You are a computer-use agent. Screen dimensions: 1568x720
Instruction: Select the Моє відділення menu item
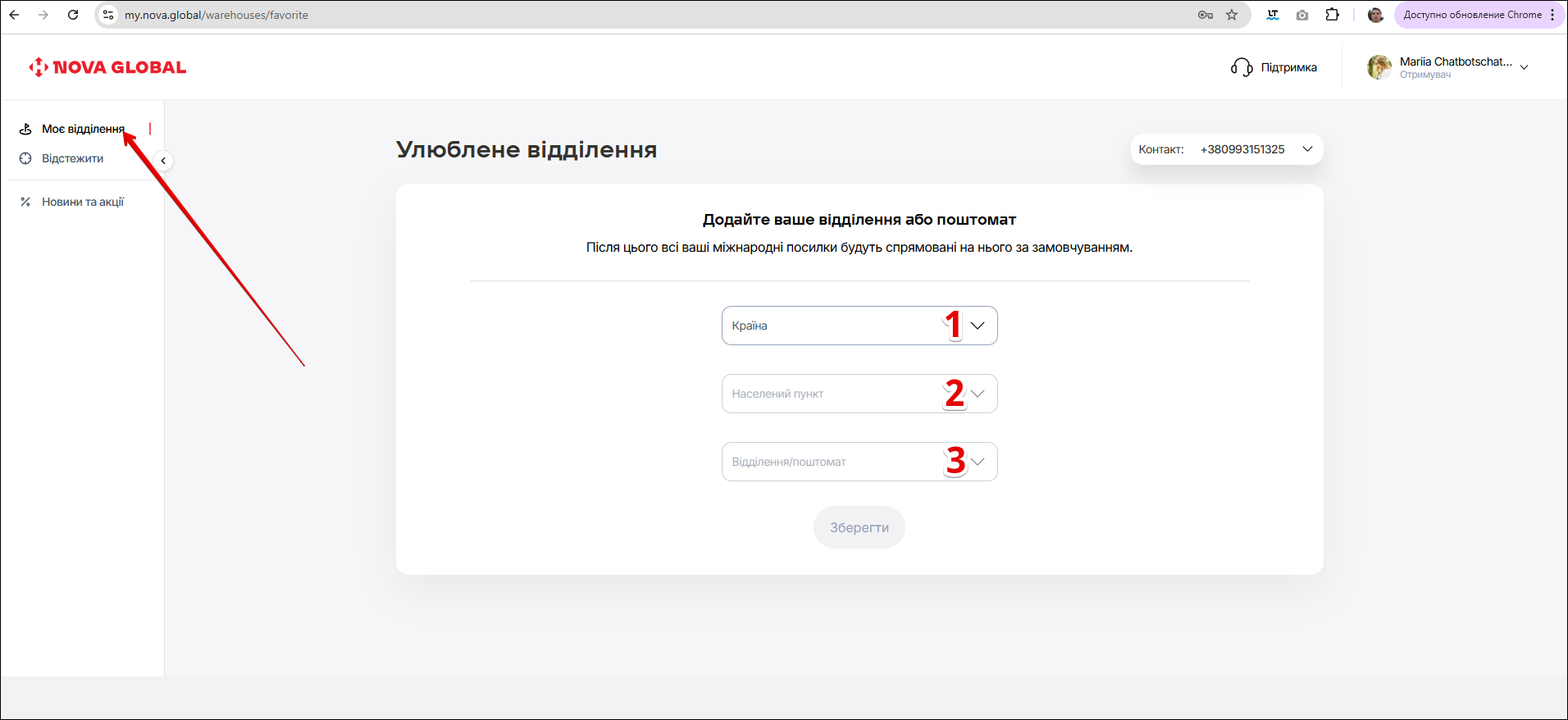coord(83,129)
